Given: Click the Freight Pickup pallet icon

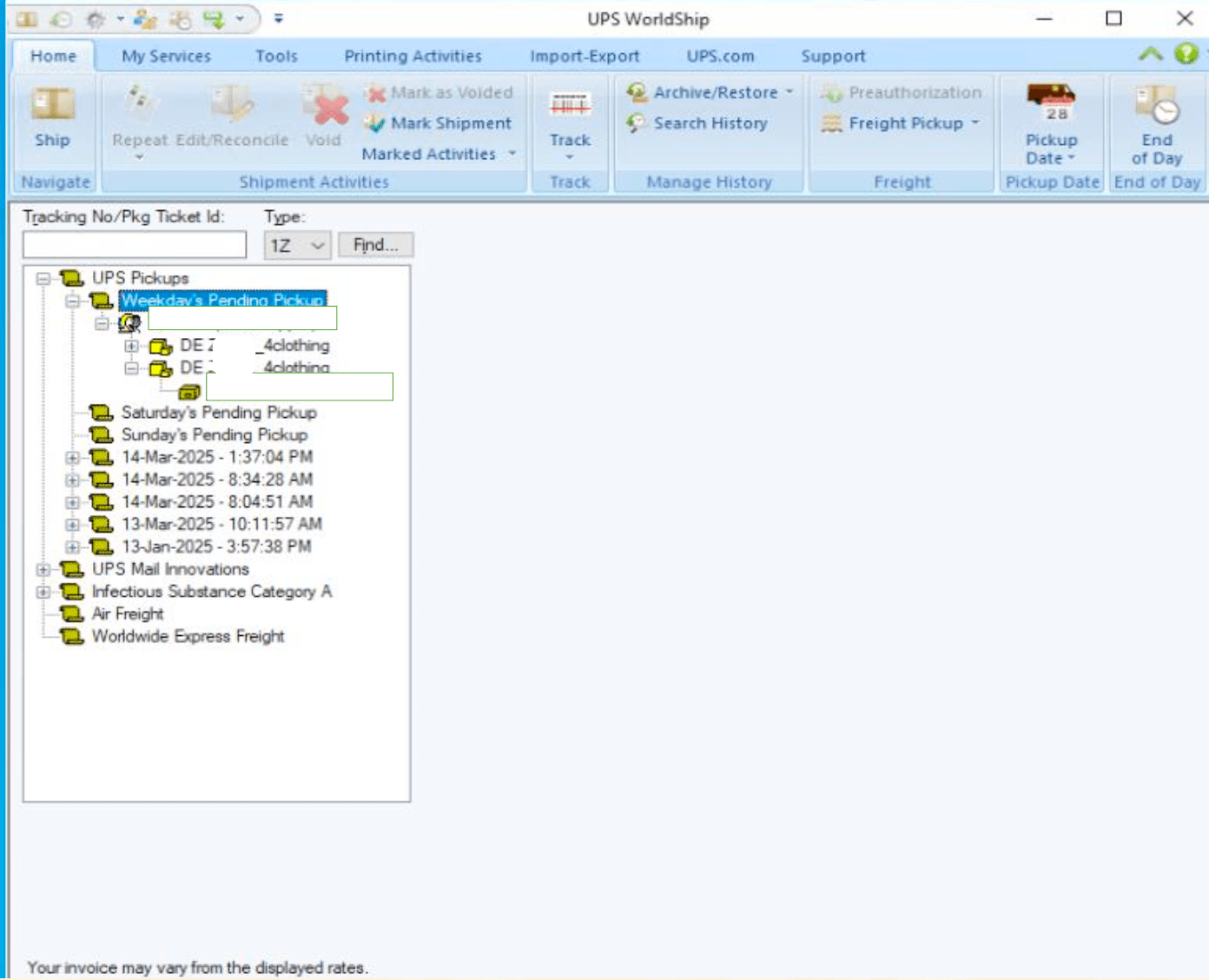Looking at the screenshot, I should tap(832, 123).
